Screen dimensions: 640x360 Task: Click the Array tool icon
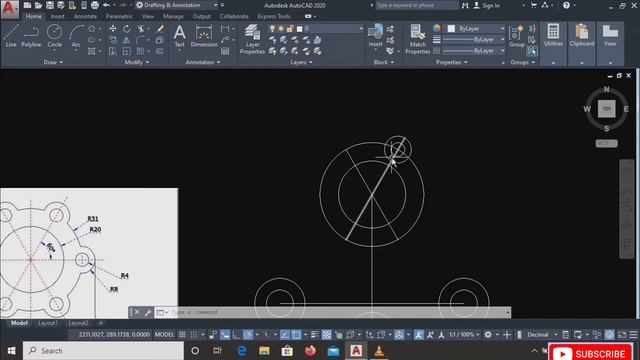[140, 51]
